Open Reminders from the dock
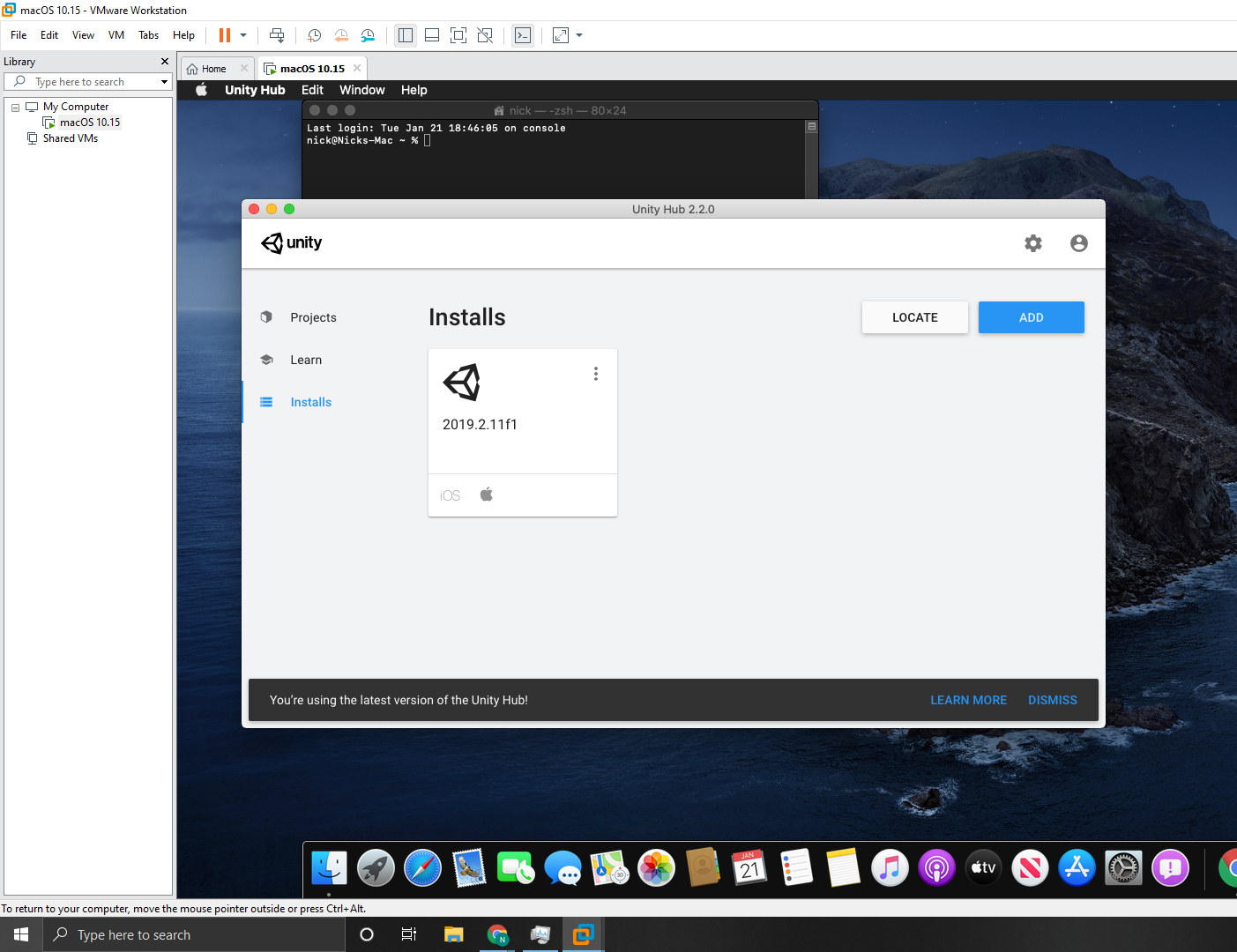The image size is (1237, 952). pos(796,868)
